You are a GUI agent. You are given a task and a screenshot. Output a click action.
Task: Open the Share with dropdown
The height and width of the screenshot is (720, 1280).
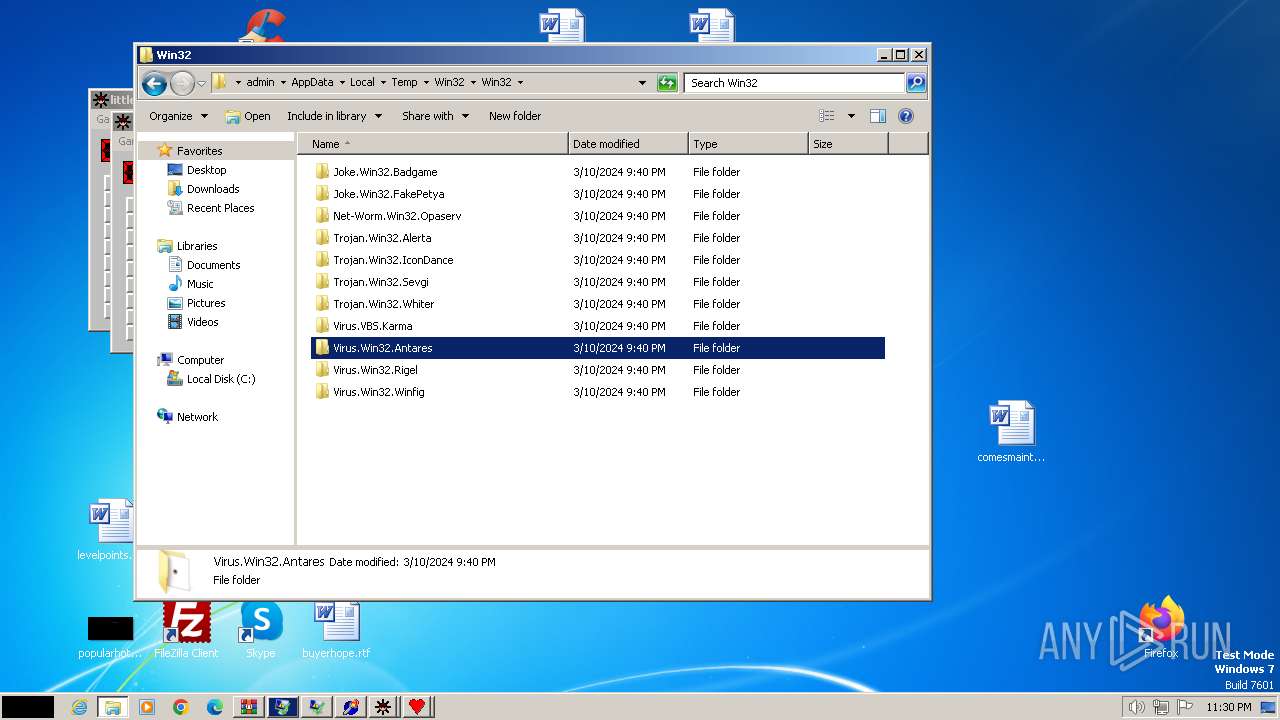pos(435,116)
